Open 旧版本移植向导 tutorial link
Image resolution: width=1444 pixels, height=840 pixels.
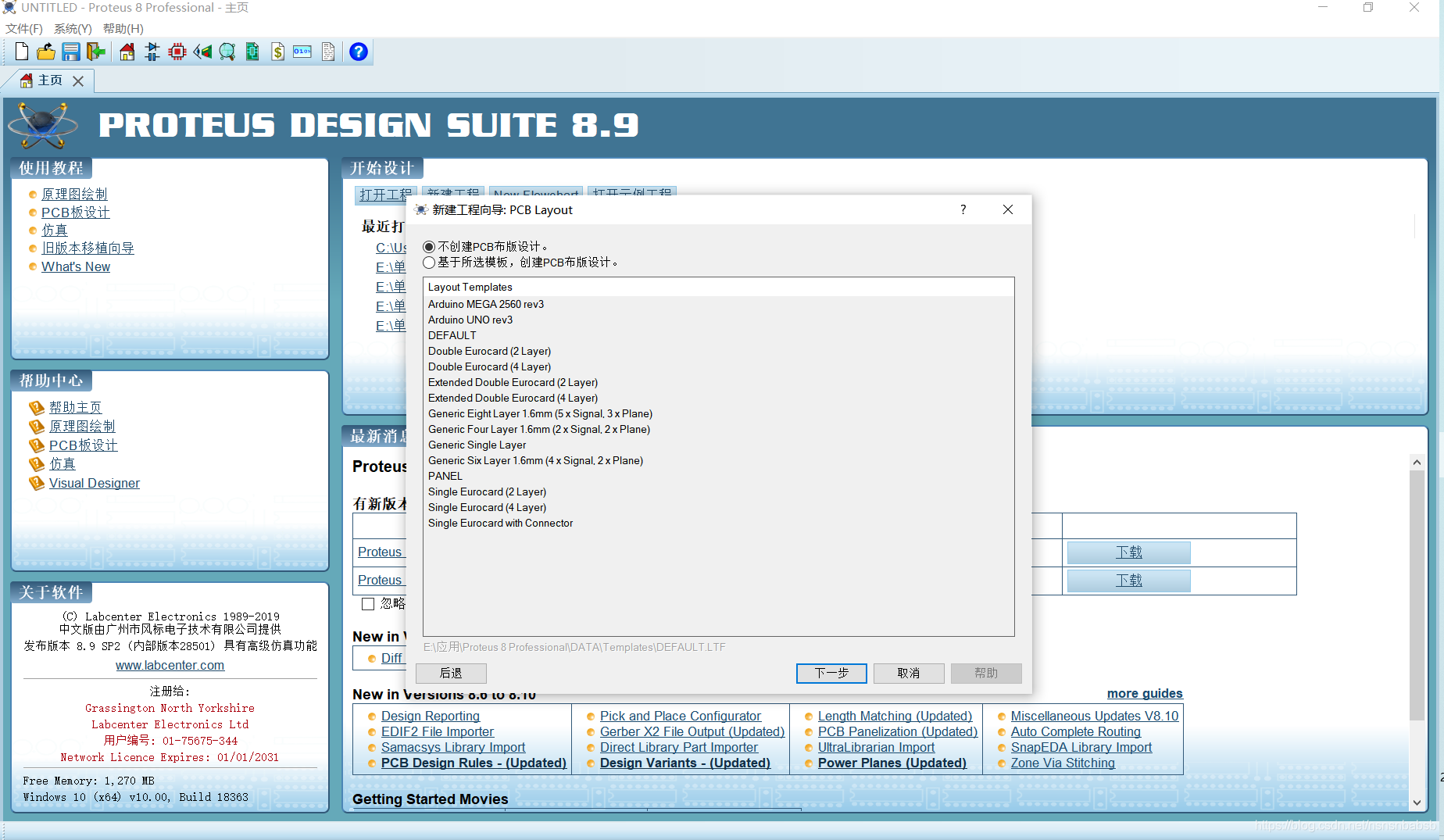tap(88, 248)
